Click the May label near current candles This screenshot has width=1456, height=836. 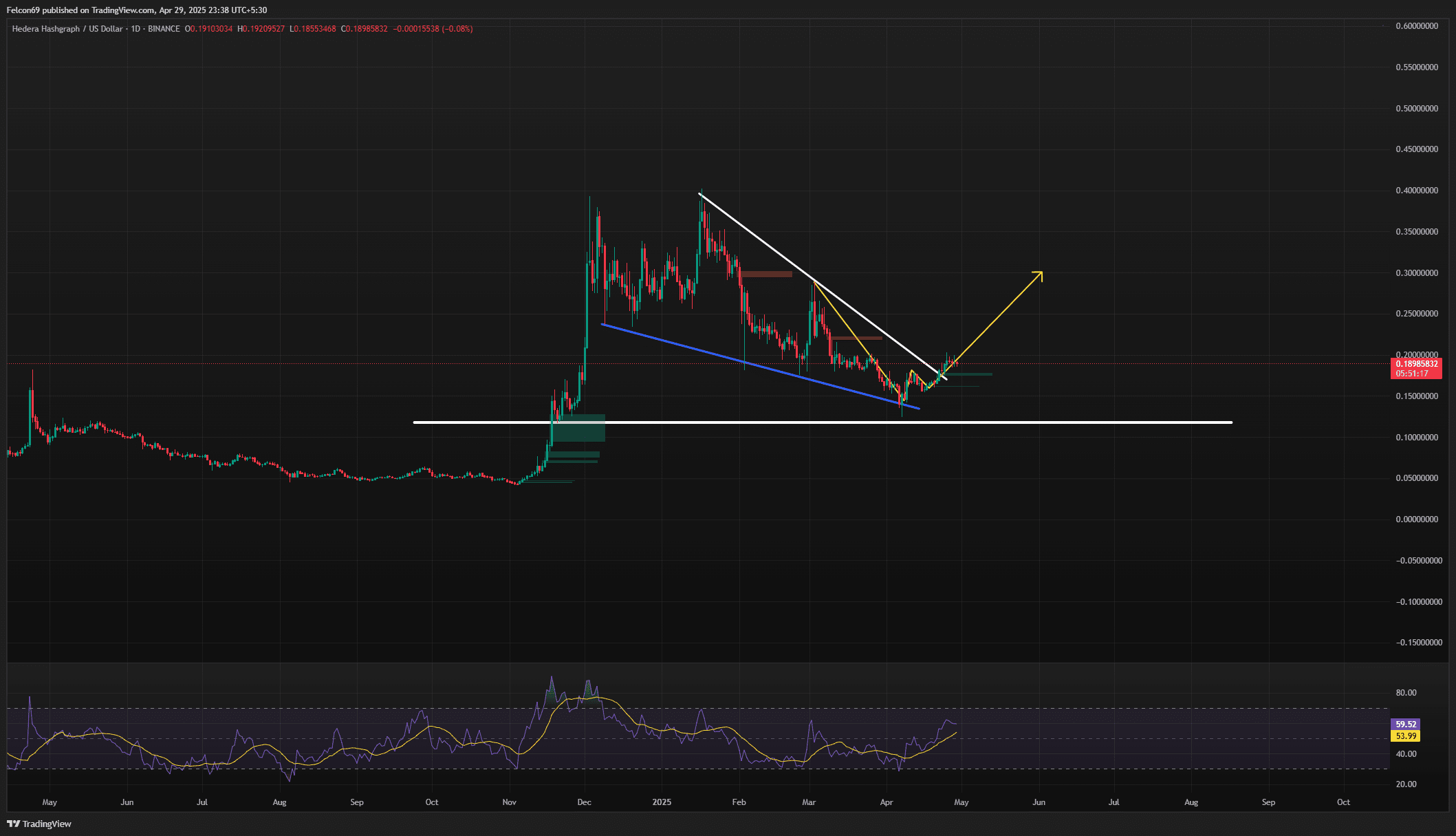click(x=961, y=802)
